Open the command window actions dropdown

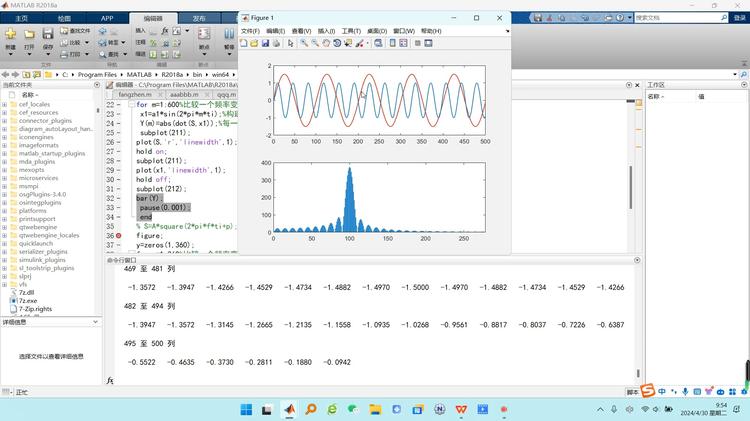click(x=637, y=260)
